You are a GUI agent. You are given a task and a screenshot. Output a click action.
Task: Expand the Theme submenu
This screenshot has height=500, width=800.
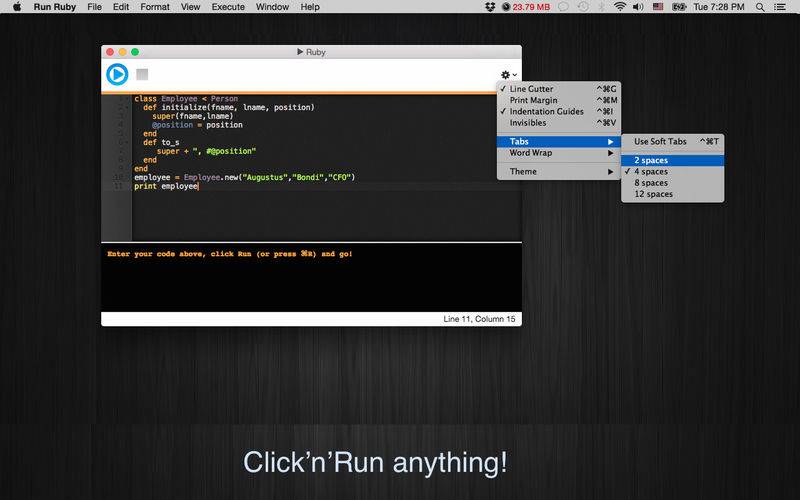click(559, 171)
